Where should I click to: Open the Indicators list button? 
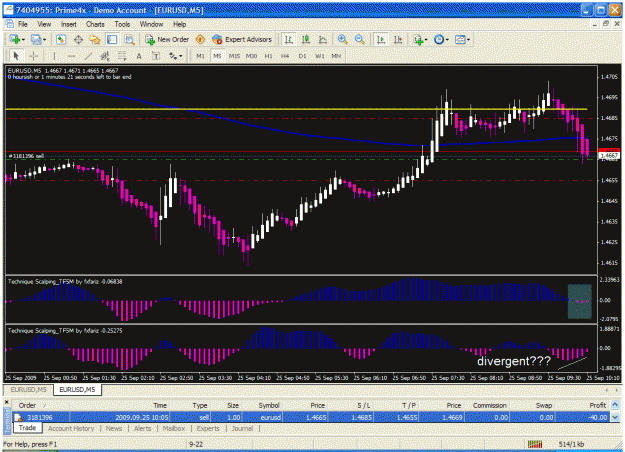418,39
